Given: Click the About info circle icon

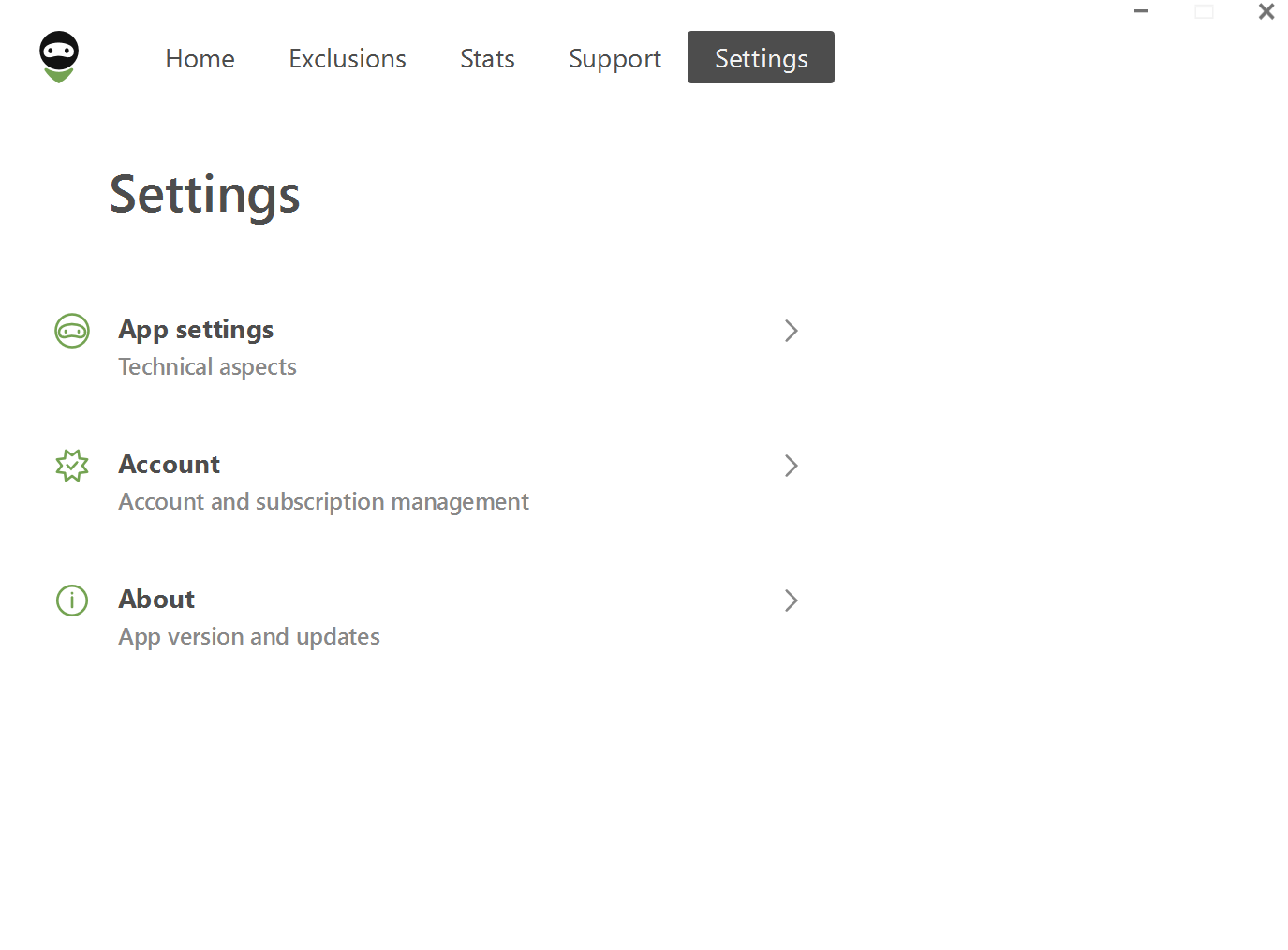Looking at the screenshot, I should pos(72,601).
